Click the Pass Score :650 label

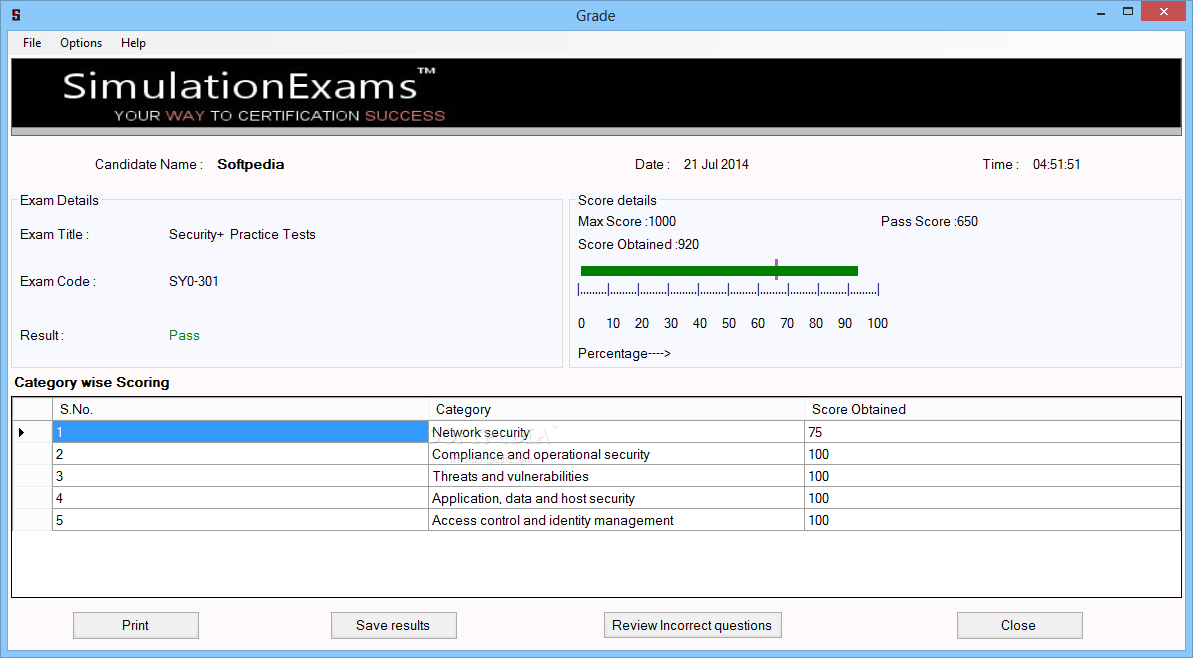pos(929,221)
